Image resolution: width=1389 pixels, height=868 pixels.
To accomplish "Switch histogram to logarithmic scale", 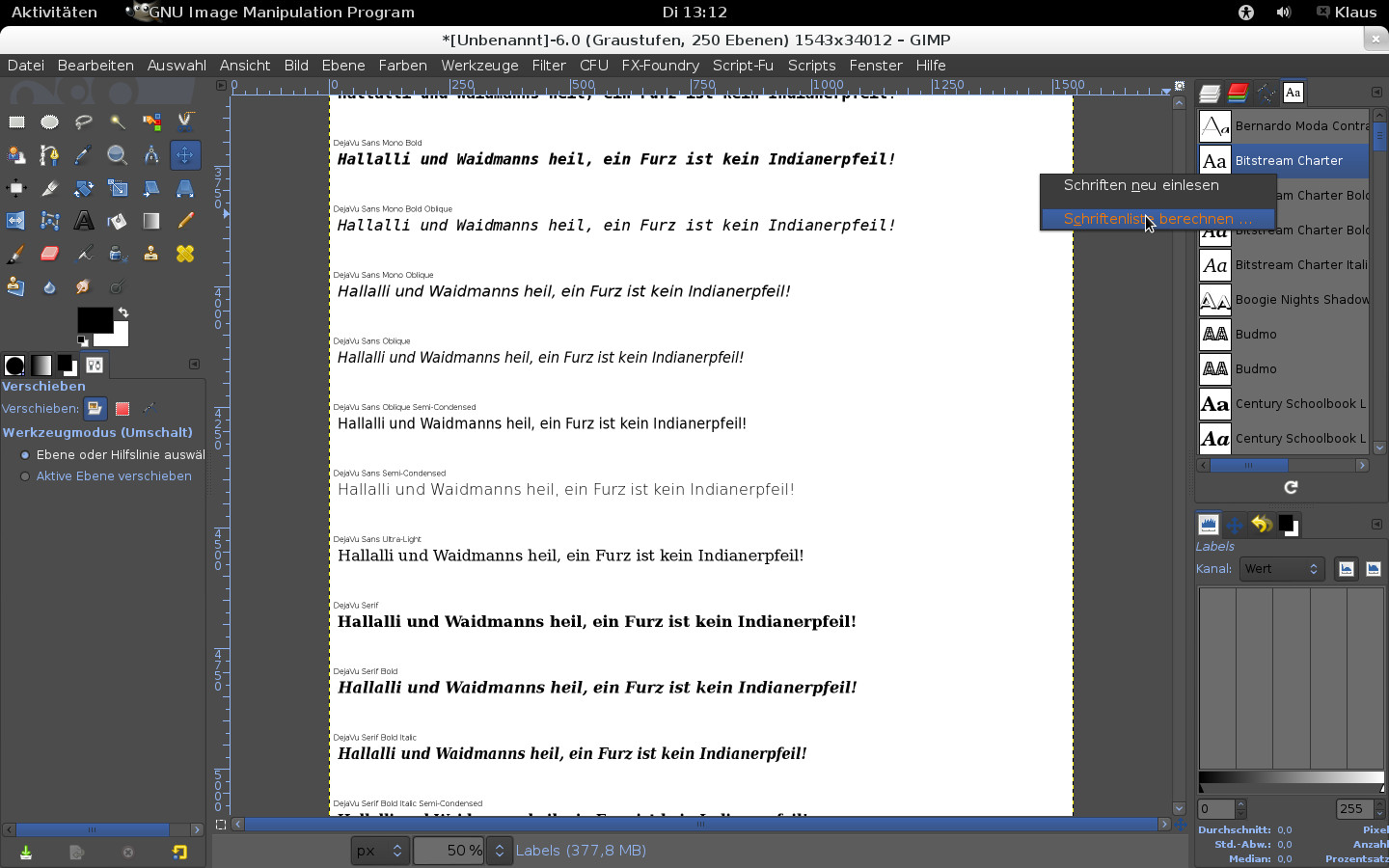I will point(1374,569).
